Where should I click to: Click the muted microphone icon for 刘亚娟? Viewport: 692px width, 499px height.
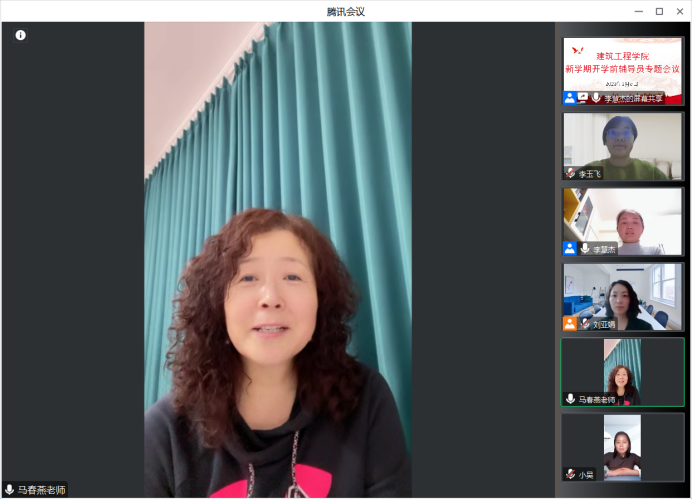pyautogui.click(x=585, y=323)
